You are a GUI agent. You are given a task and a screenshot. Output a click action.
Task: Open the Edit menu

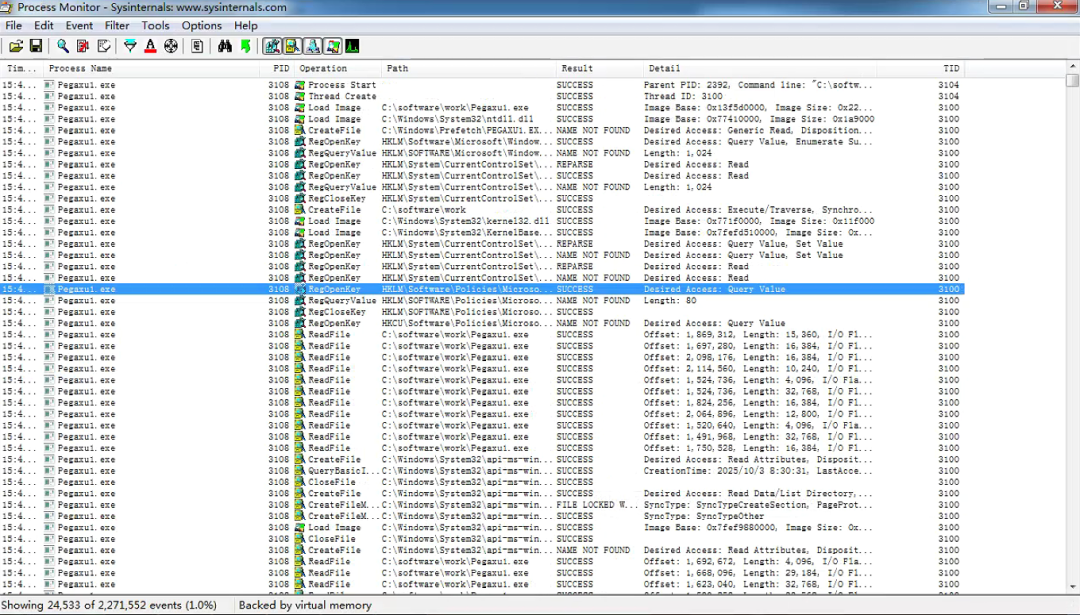click(x=43, y=25)
